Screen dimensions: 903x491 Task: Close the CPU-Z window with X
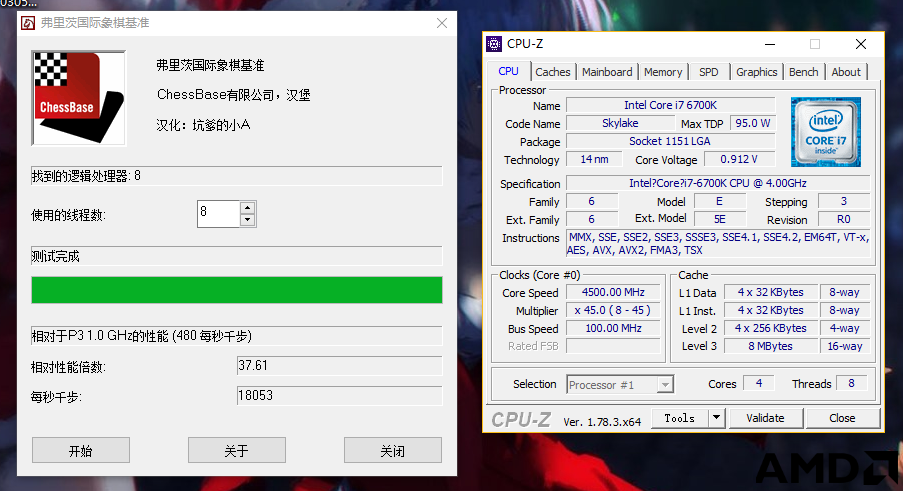click(x=861, y=44)
